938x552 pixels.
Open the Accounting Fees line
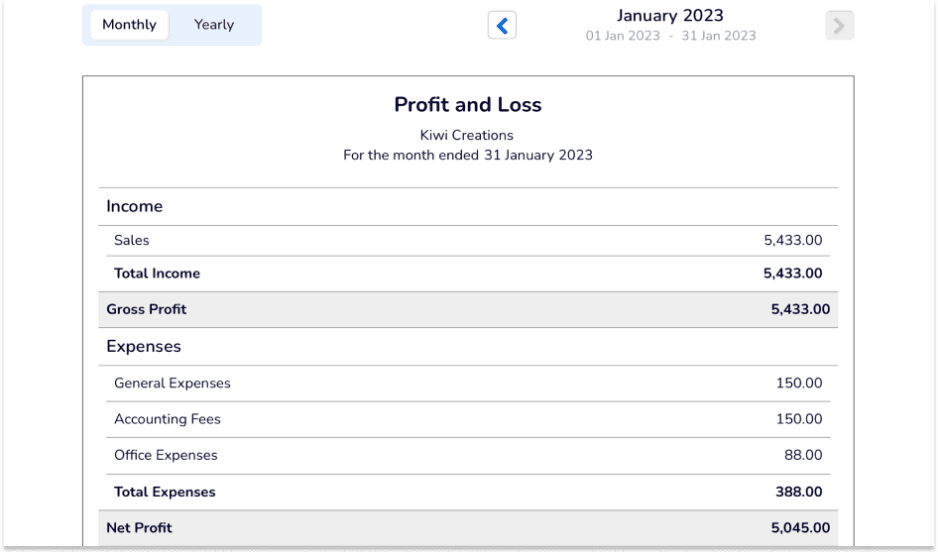coord(468,419)
